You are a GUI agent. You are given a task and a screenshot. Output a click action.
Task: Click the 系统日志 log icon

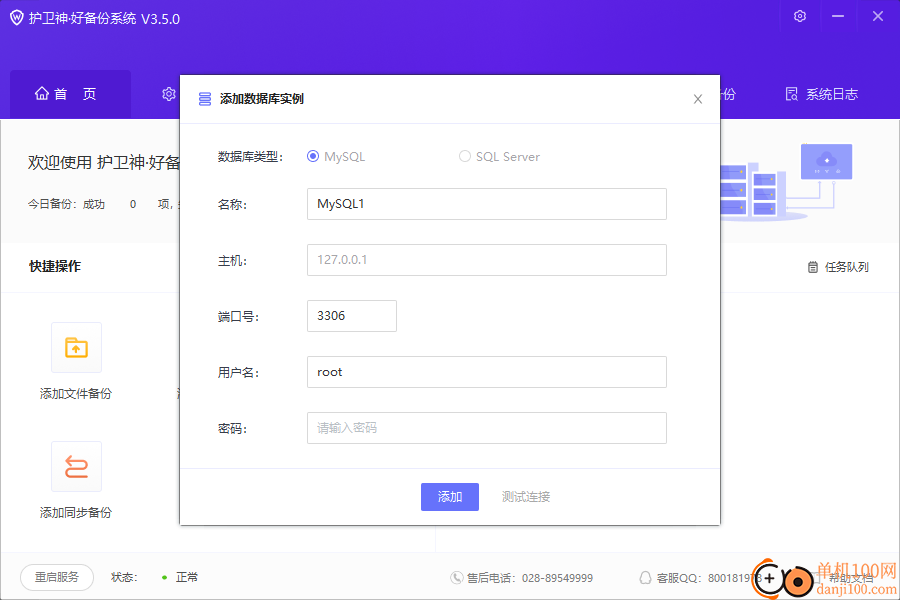[x=792, y=94]
